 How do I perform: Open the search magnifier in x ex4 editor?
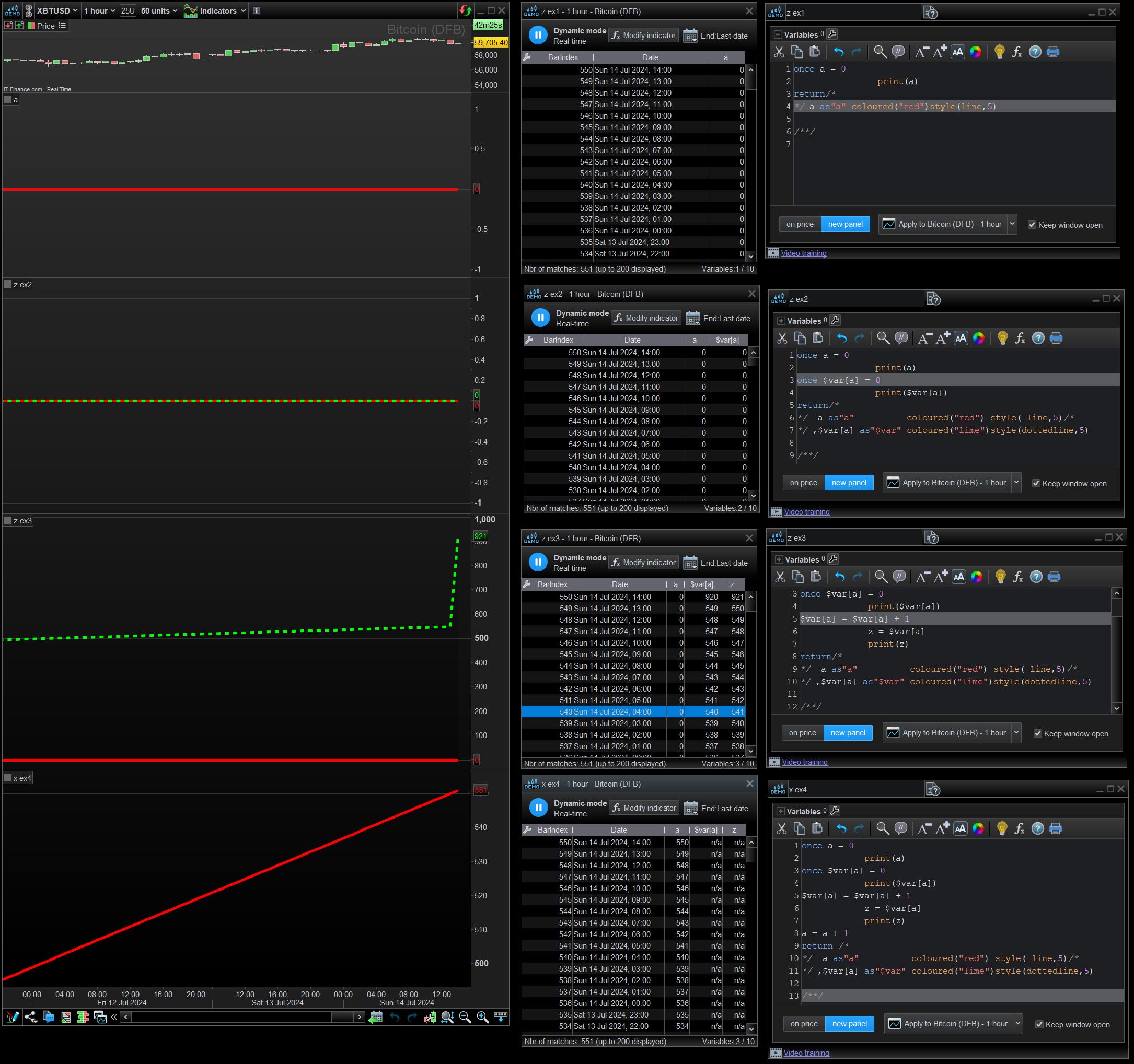pos(883,828)
